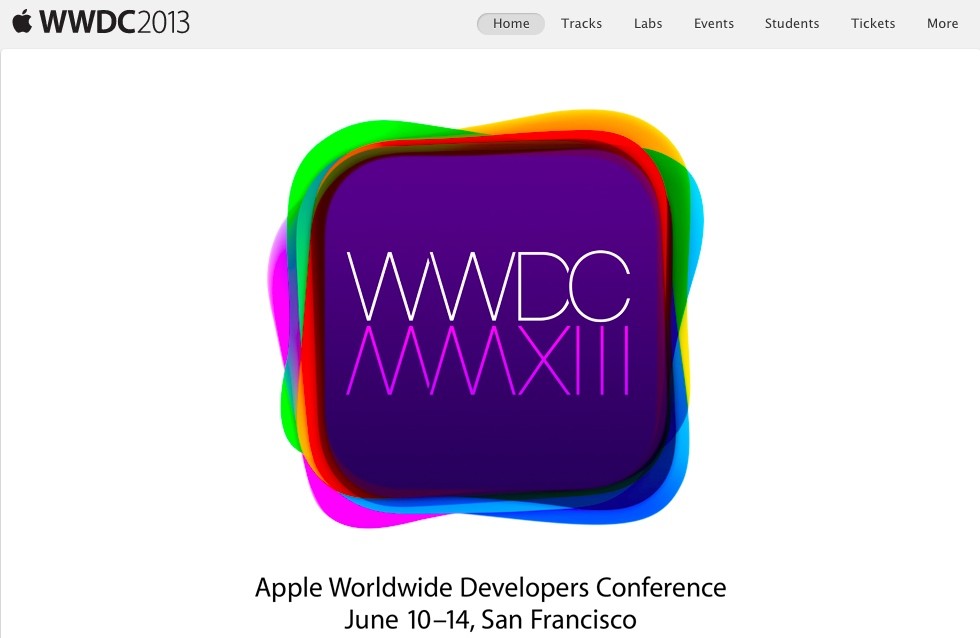Open the Events page
The height and width of the screenshot is (638, 980).
[x=713, y=23]
